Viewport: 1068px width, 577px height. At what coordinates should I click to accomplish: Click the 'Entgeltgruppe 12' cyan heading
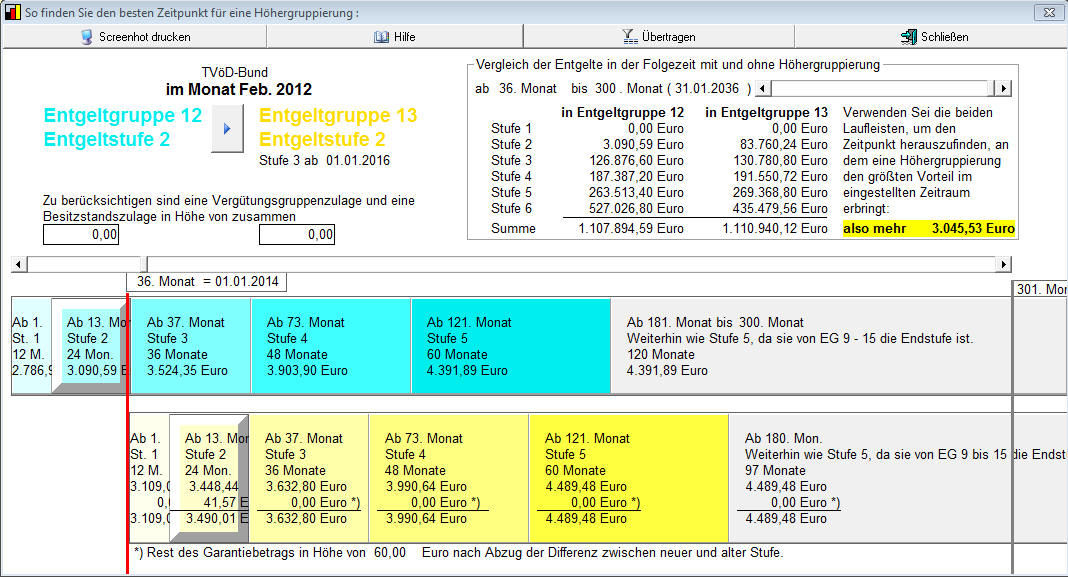point(123,115)
